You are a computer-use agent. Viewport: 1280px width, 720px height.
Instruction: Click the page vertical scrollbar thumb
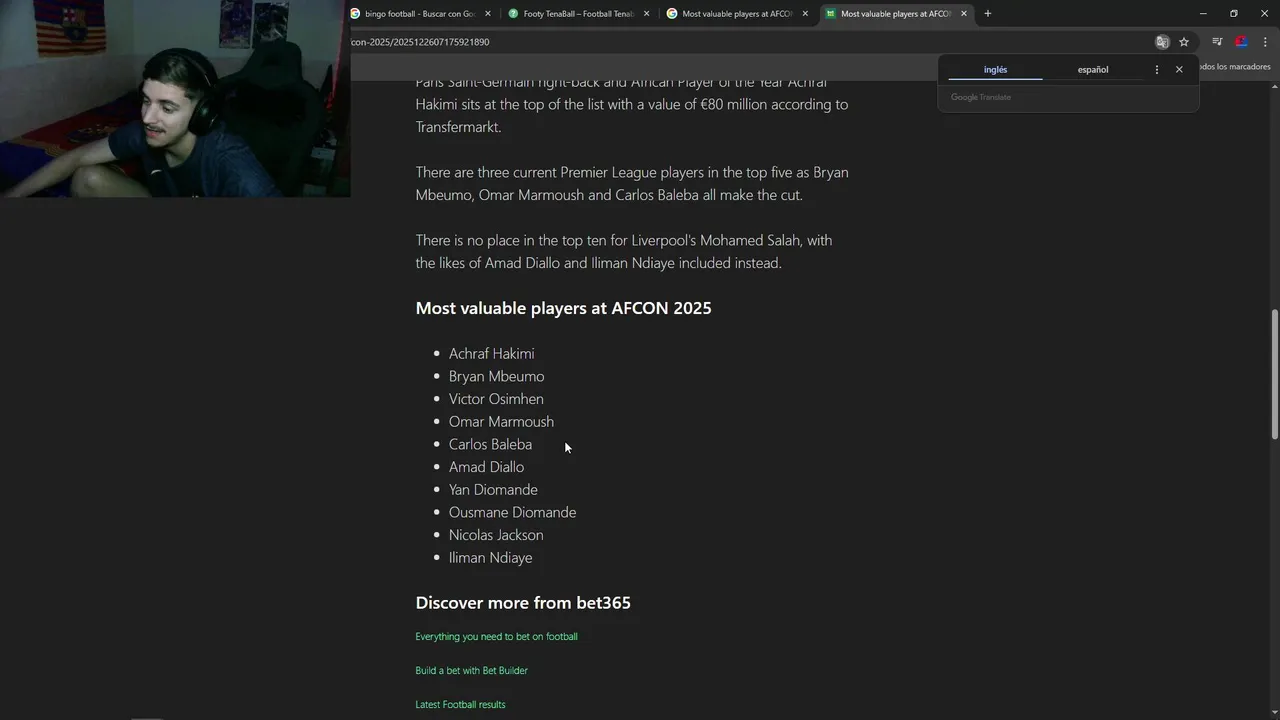(x=1274, y=374)
